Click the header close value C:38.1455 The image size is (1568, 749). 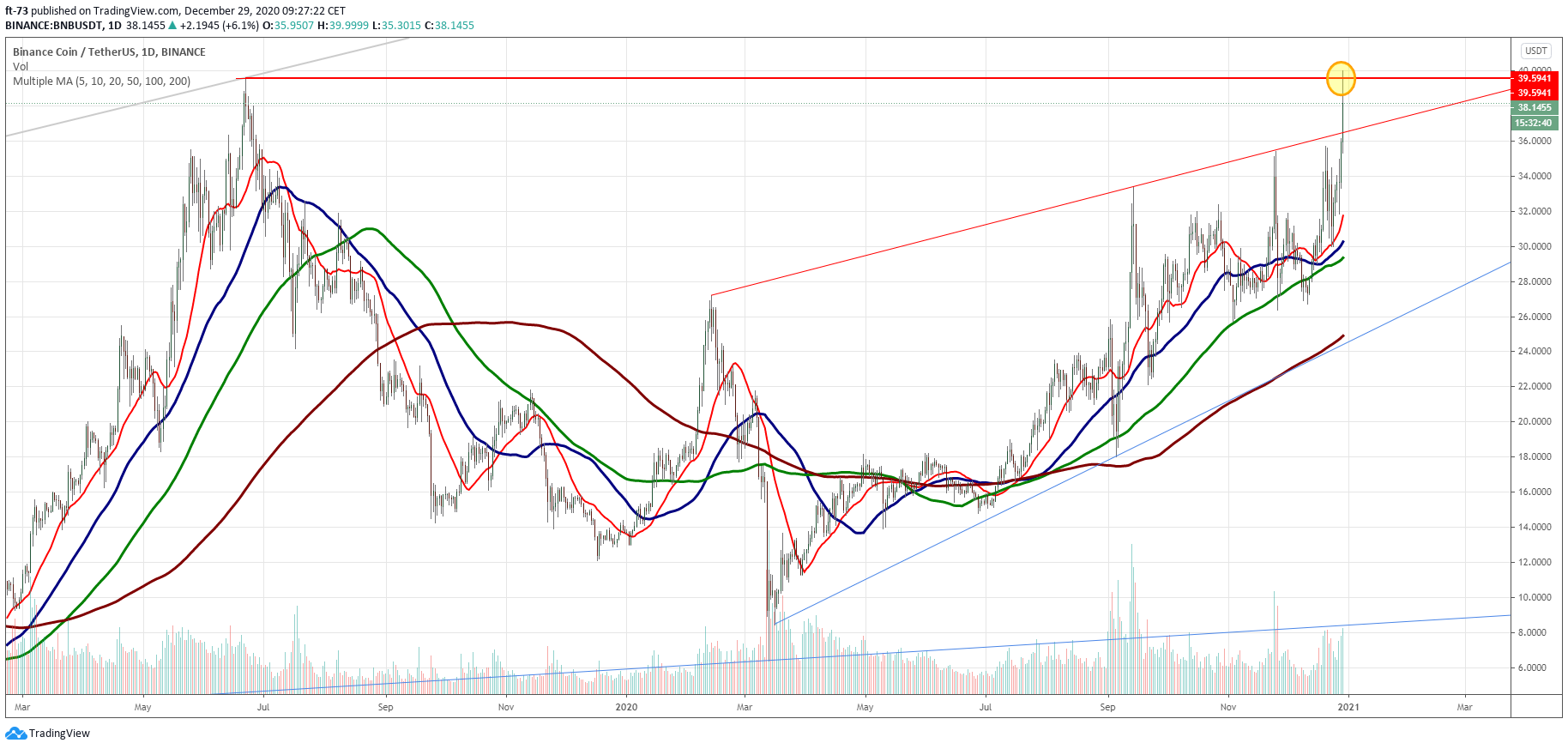pyautogui.click(x=449, y=26)
